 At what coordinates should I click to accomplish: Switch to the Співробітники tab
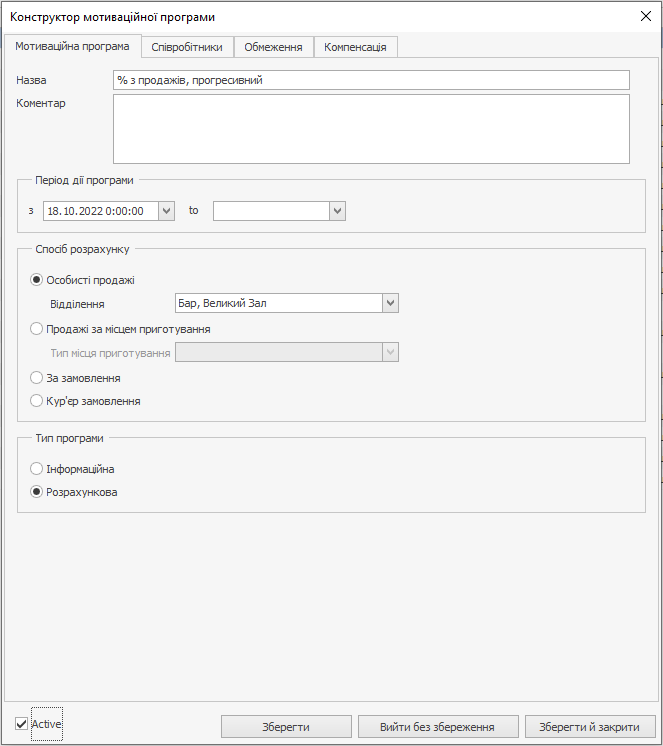tap(187, 47)
